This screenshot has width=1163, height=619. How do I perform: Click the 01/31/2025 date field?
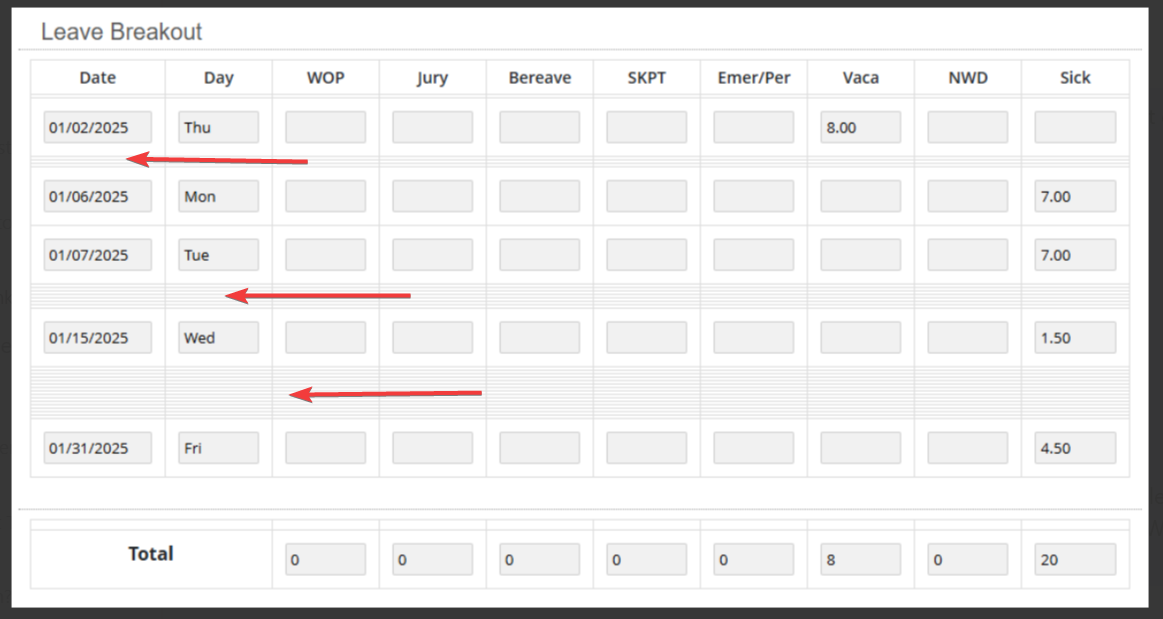click(x=98, y=448)
